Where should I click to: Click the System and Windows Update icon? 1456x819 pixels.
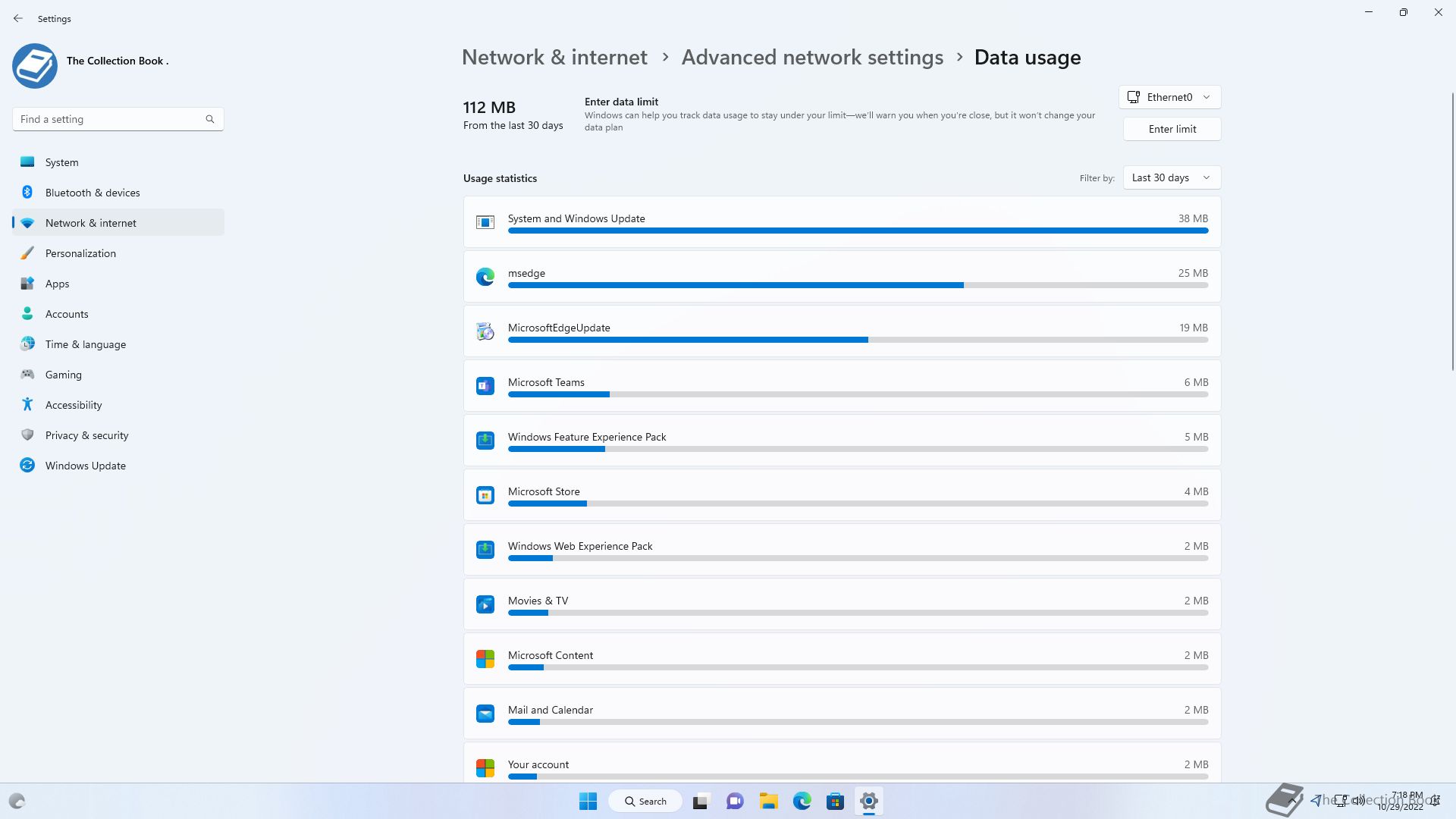pyautogui.click(x=485, y=222)
